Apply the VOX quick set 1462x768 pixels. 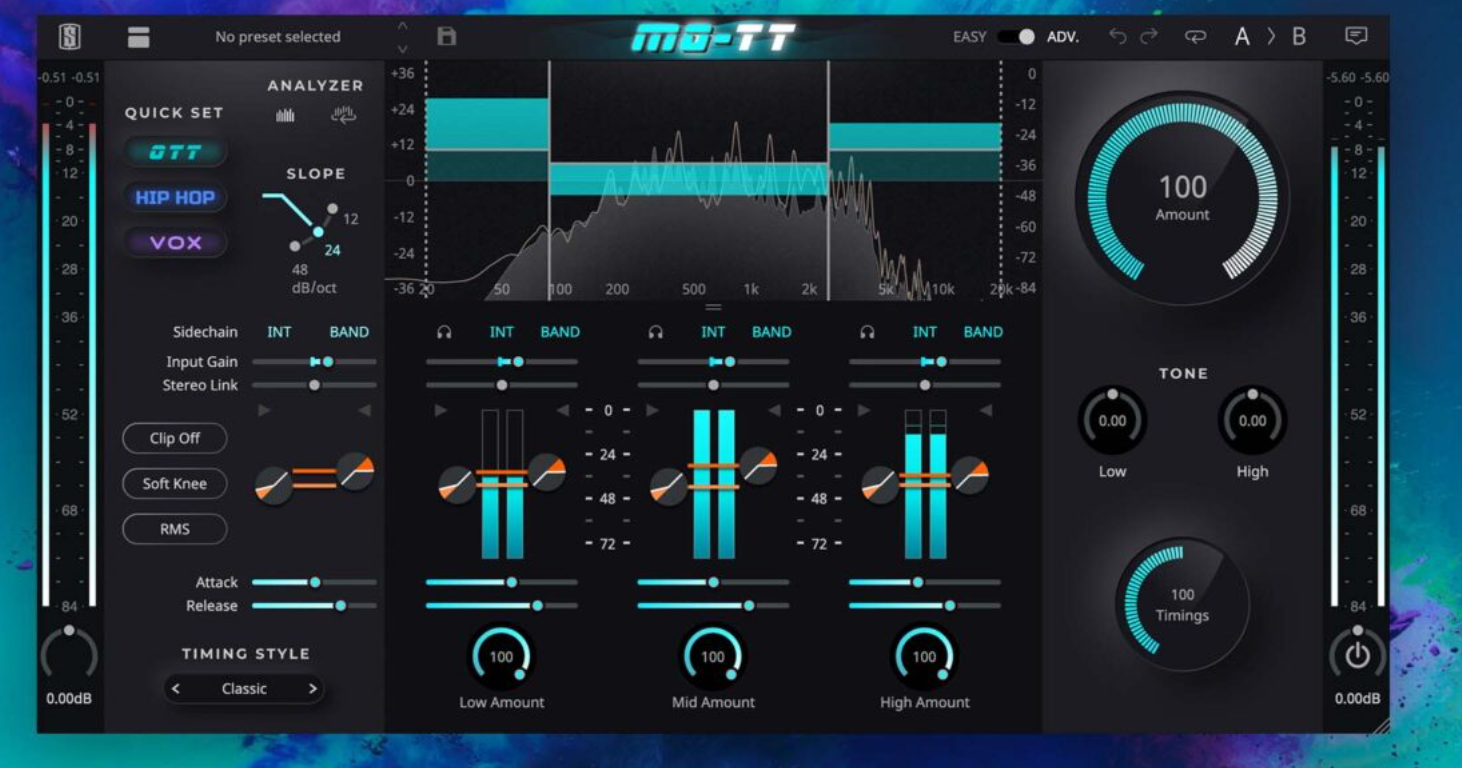(175, 242)
